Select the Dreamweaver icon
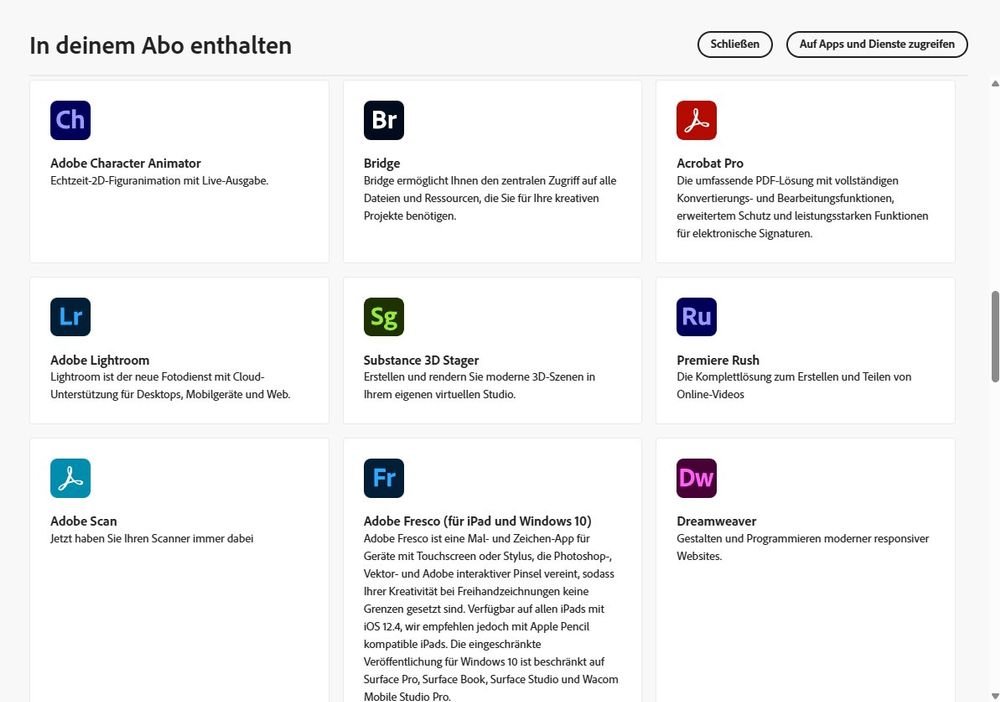1000x702 pixels. [696, 478]
